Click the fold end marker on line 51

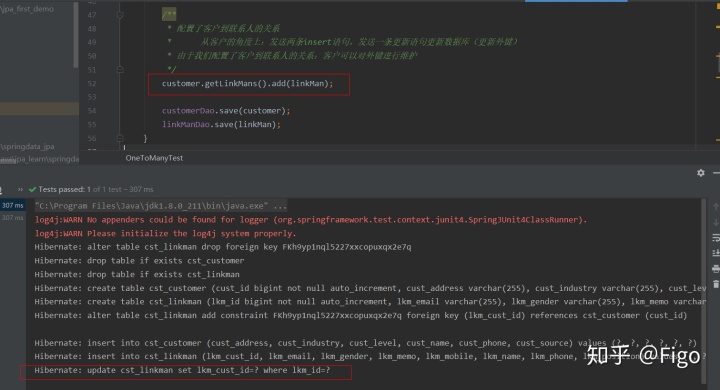click(x=120, y=69)
